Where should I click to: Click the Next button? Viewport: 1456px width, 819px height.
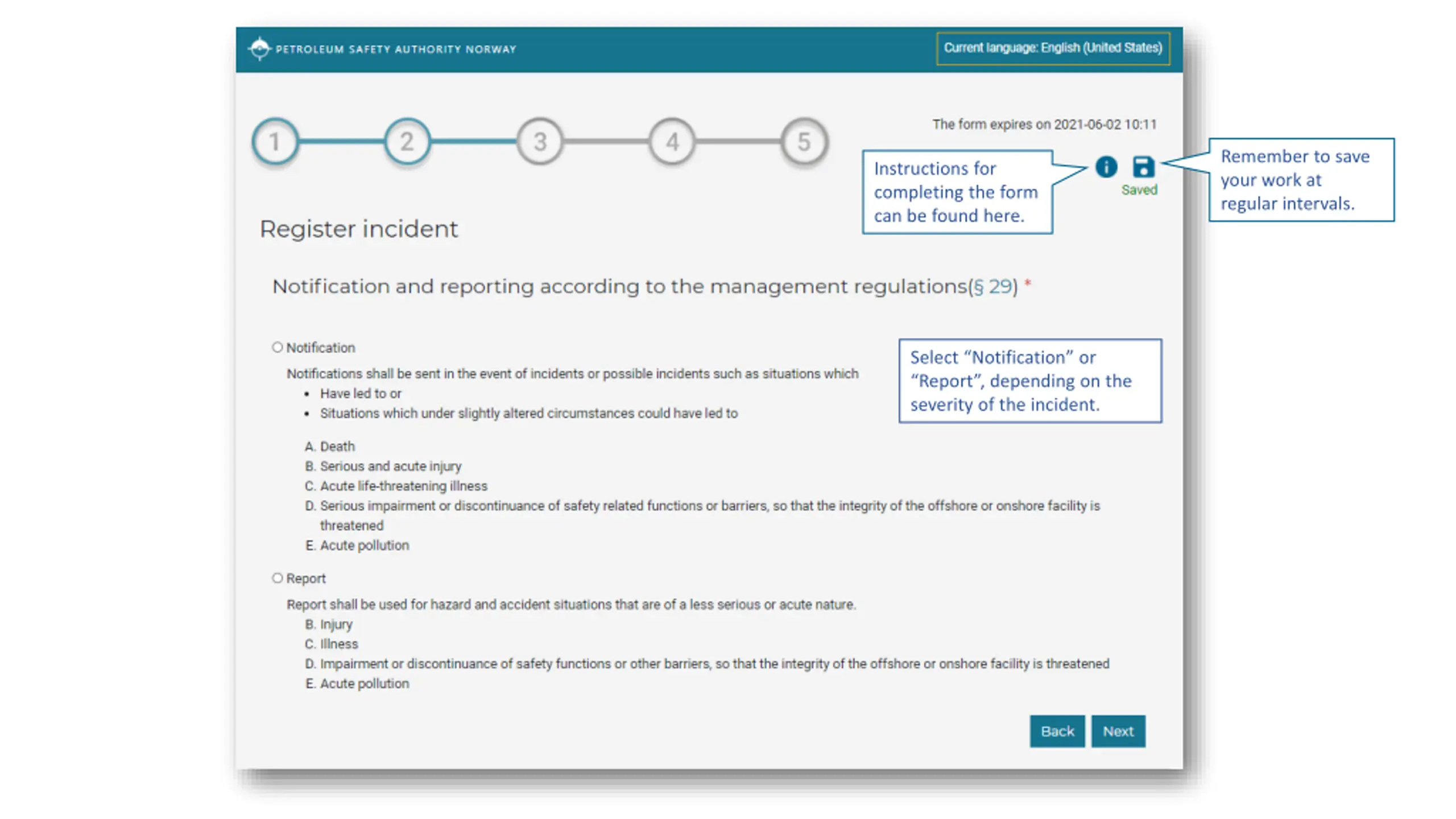(1118, 731)
